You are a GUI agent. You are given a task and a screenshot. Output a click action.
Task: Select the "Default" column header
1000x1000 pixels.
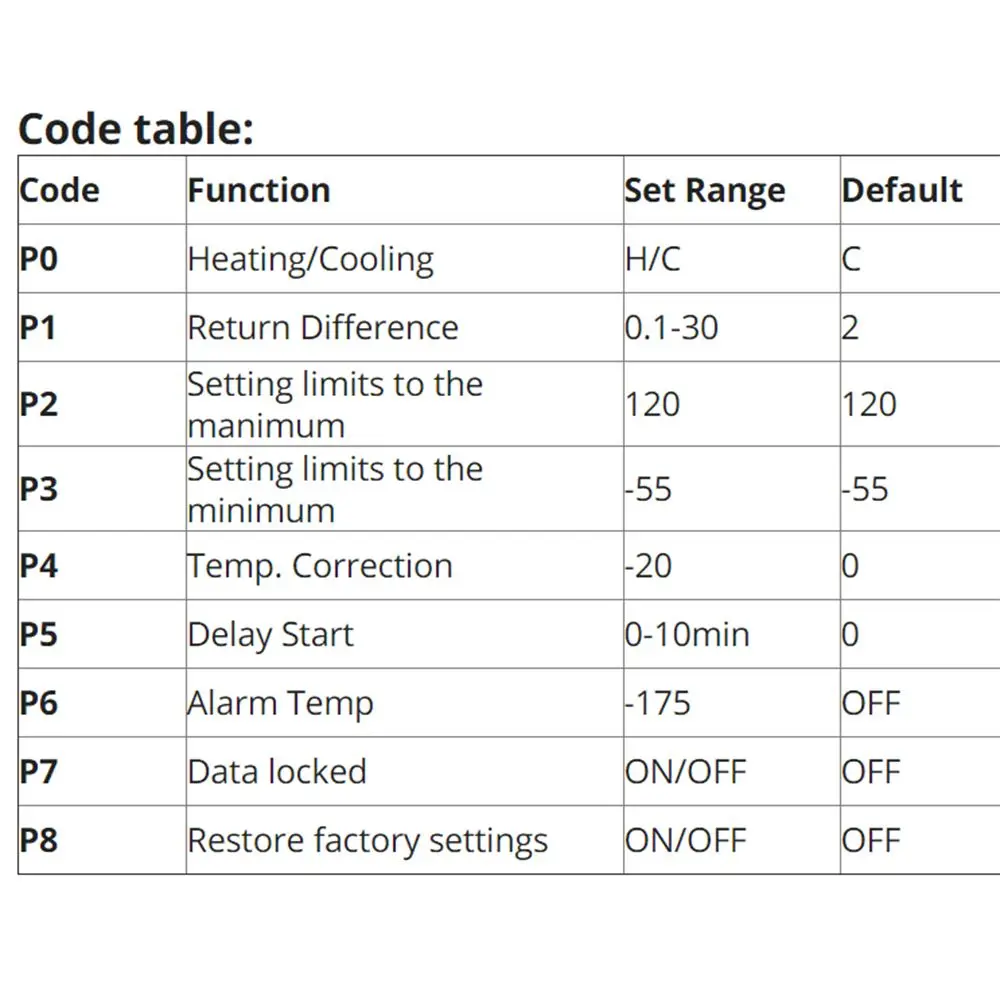point(902,190)
